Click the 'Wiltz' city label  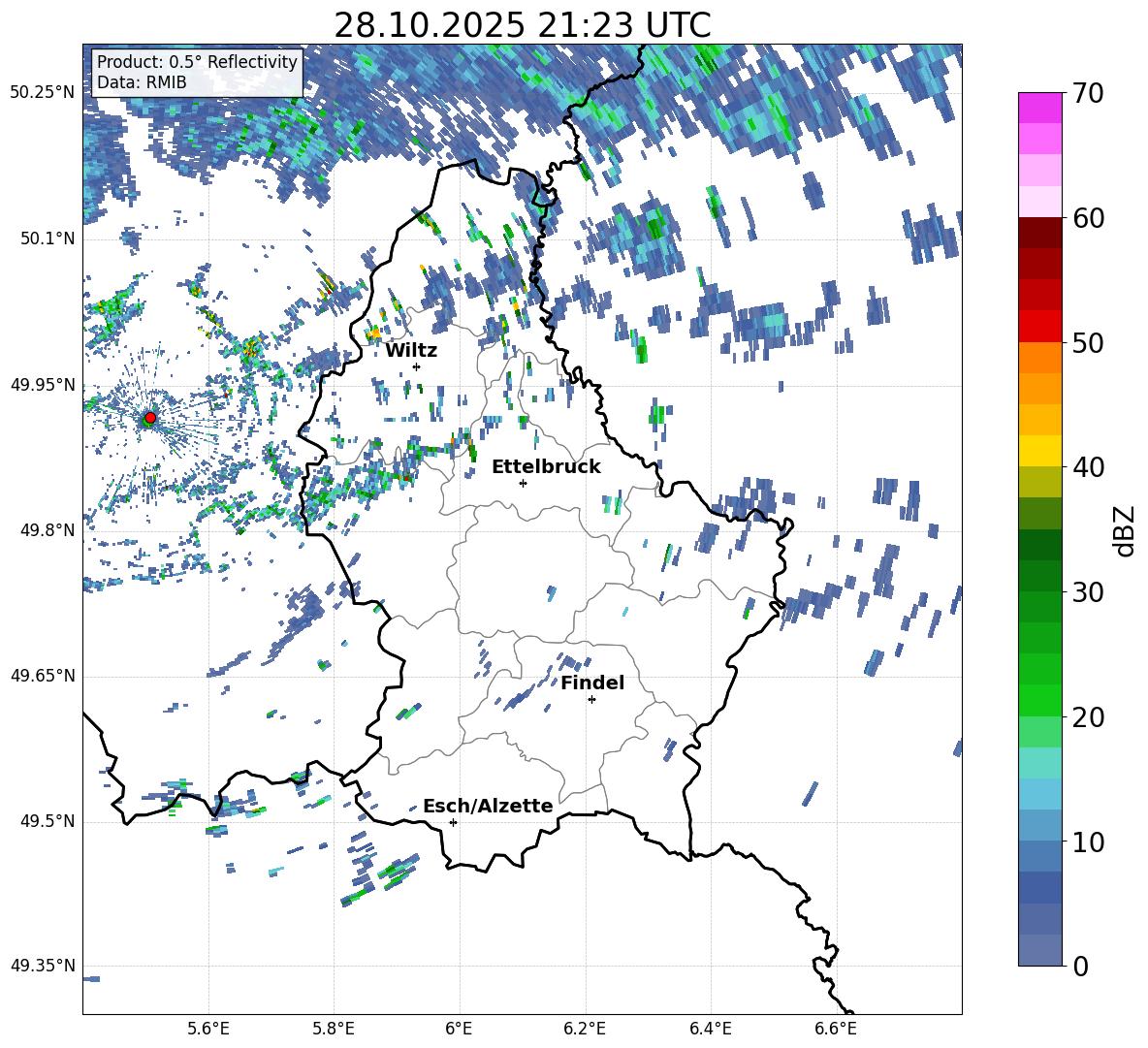(x=411, y=351)
